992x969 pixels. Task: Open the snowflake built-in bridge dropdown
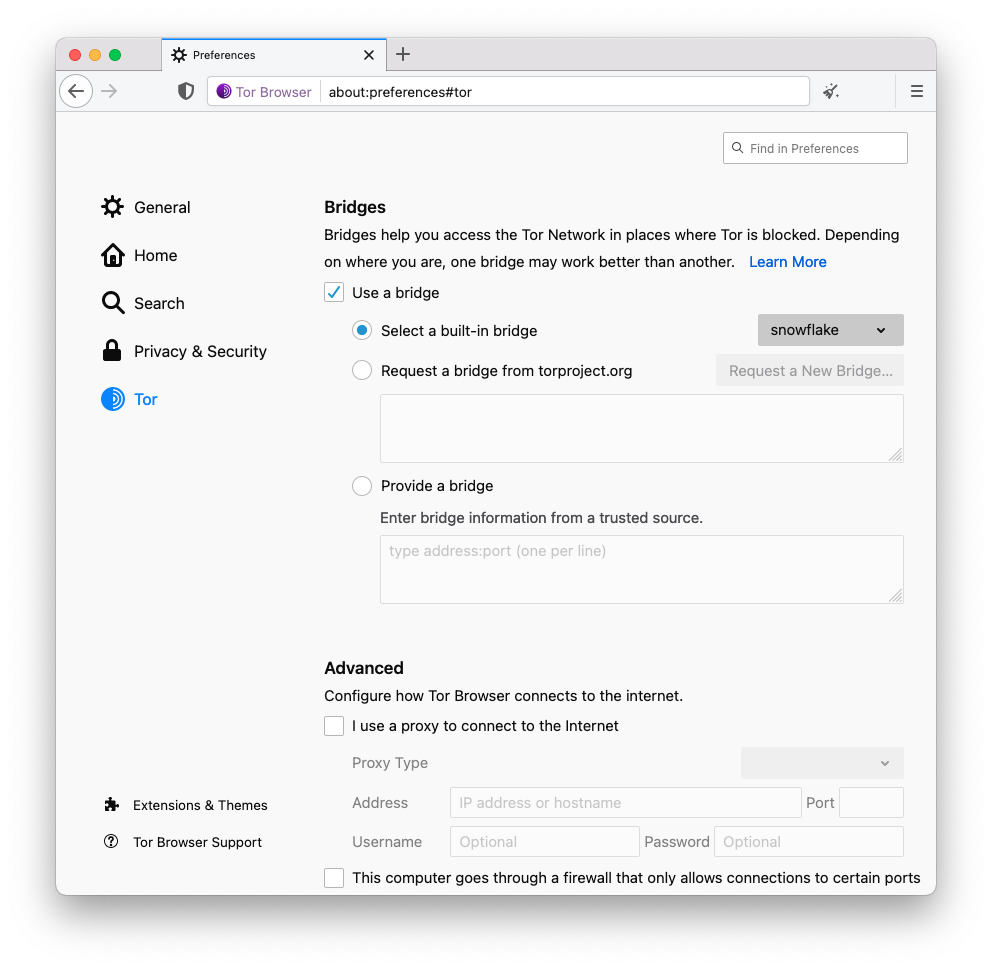[x=830, y=330]
